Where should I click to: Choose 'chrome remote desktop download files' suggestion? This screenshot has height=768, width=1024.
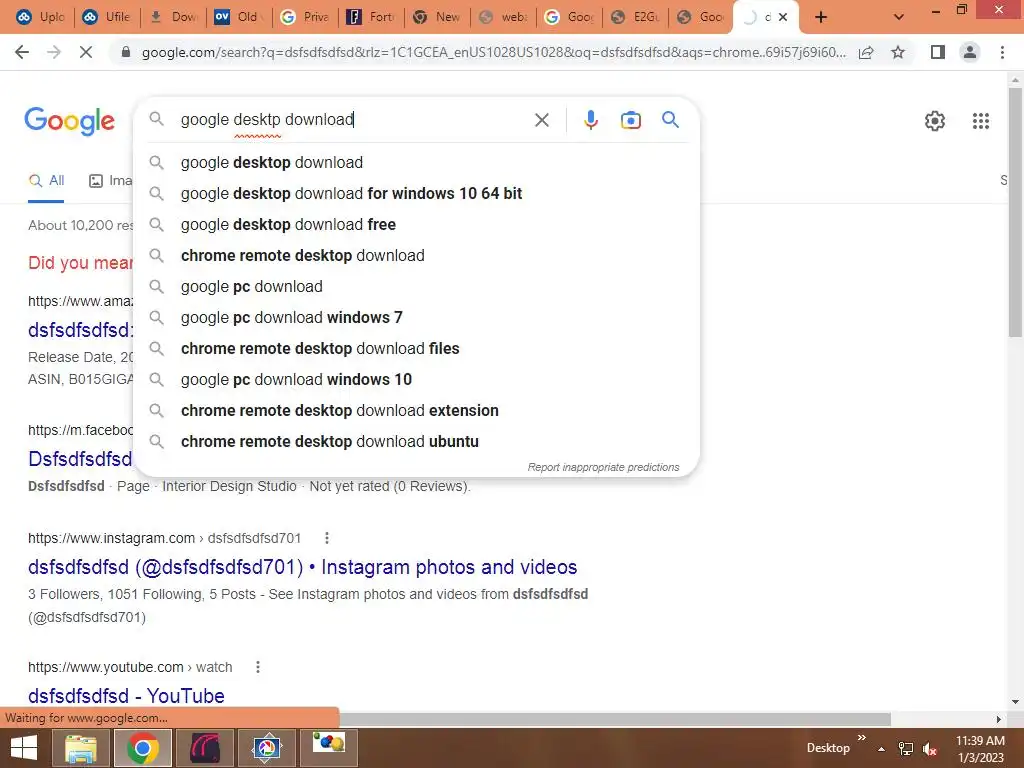417,349
